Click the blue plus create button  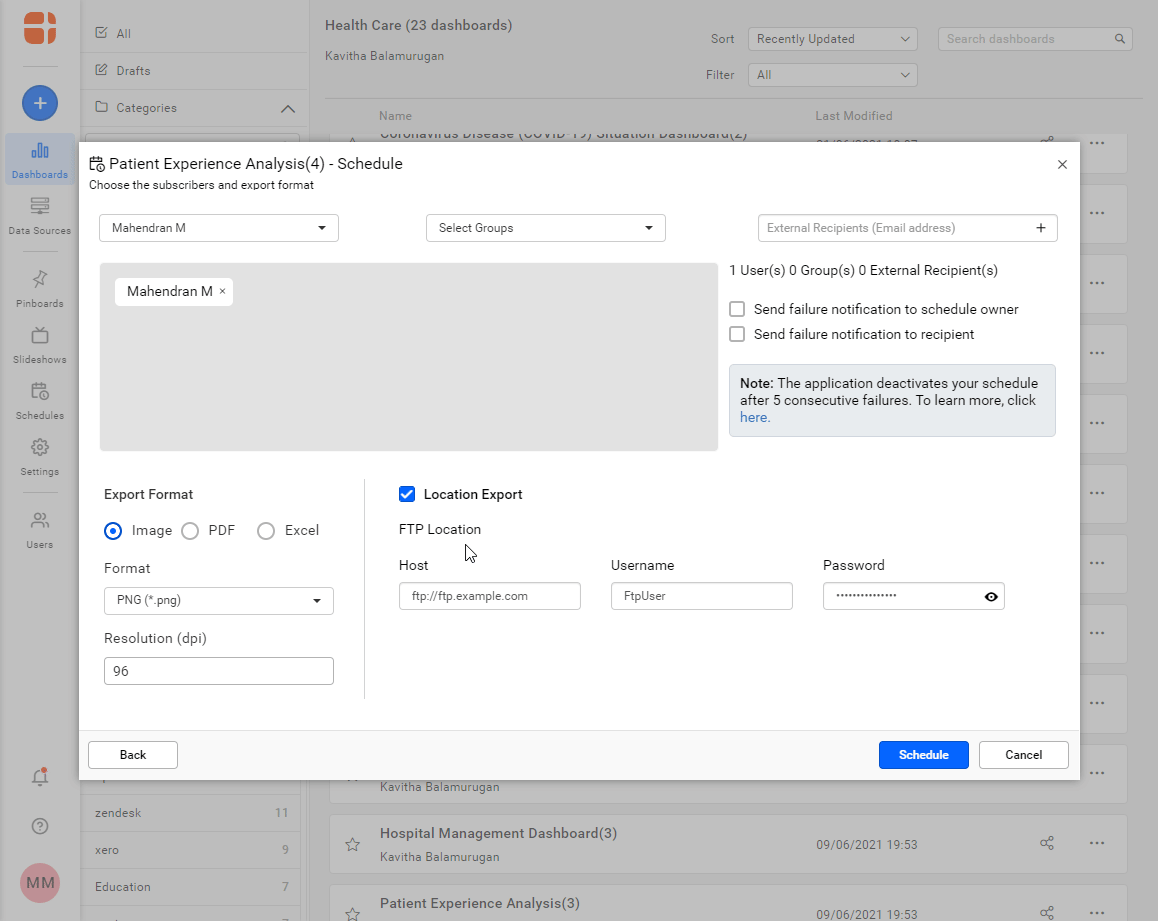click(39, 103)
